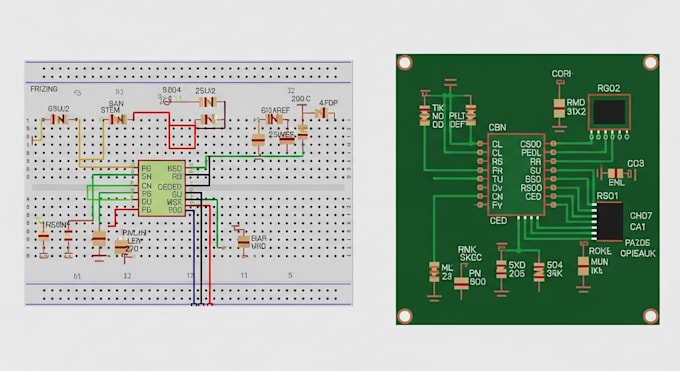Viewport: 680px width, 371px height.
Task: Click the top-left PCB mounting hole
Action: click(x=405, y=63)
